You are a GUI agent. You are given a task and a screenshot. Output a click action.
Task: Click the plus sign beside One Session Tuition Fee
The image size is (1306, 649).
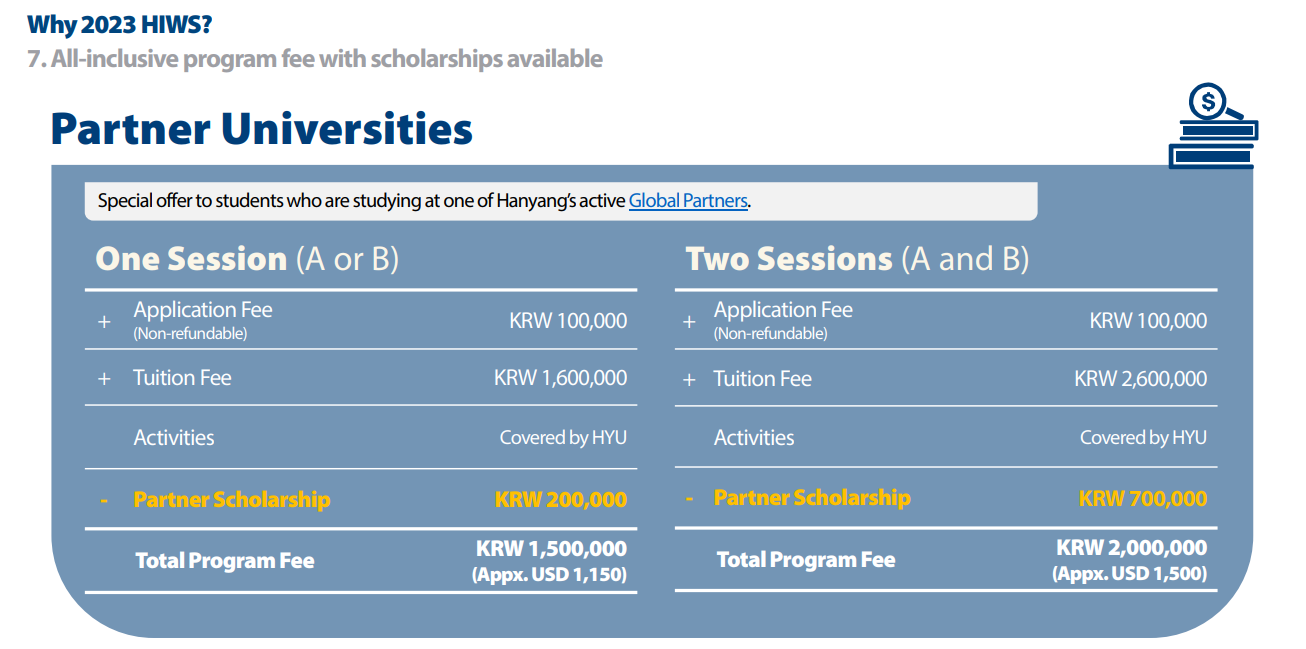click(104, 379)
